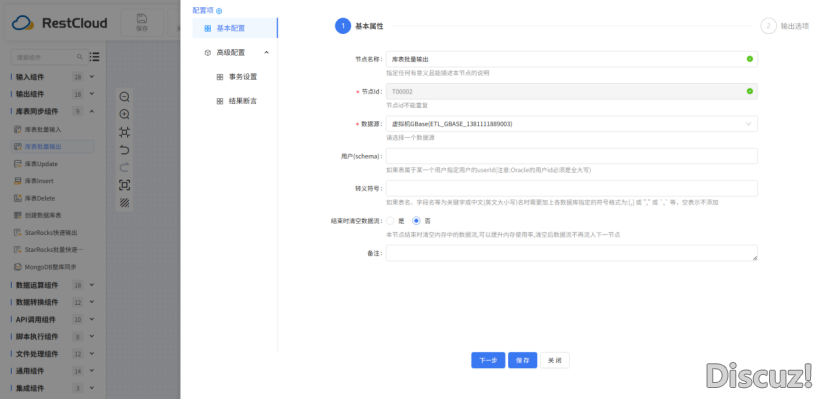Click the 库表Update component icon
The width and height of the screenshot is (829, 400).
(x=17, y=164)
